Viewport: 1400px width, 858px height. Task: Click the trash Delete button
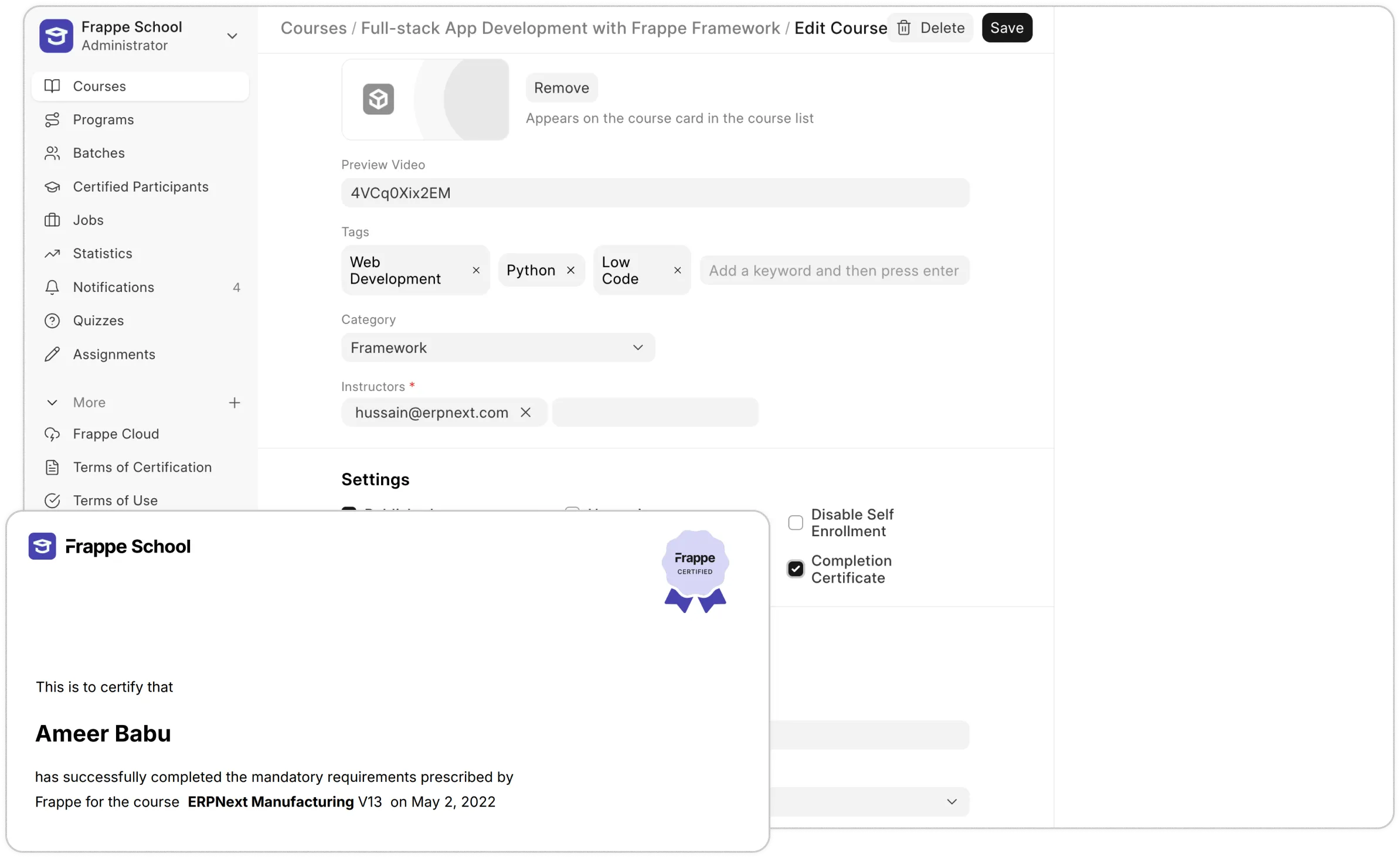pos(930,28)
